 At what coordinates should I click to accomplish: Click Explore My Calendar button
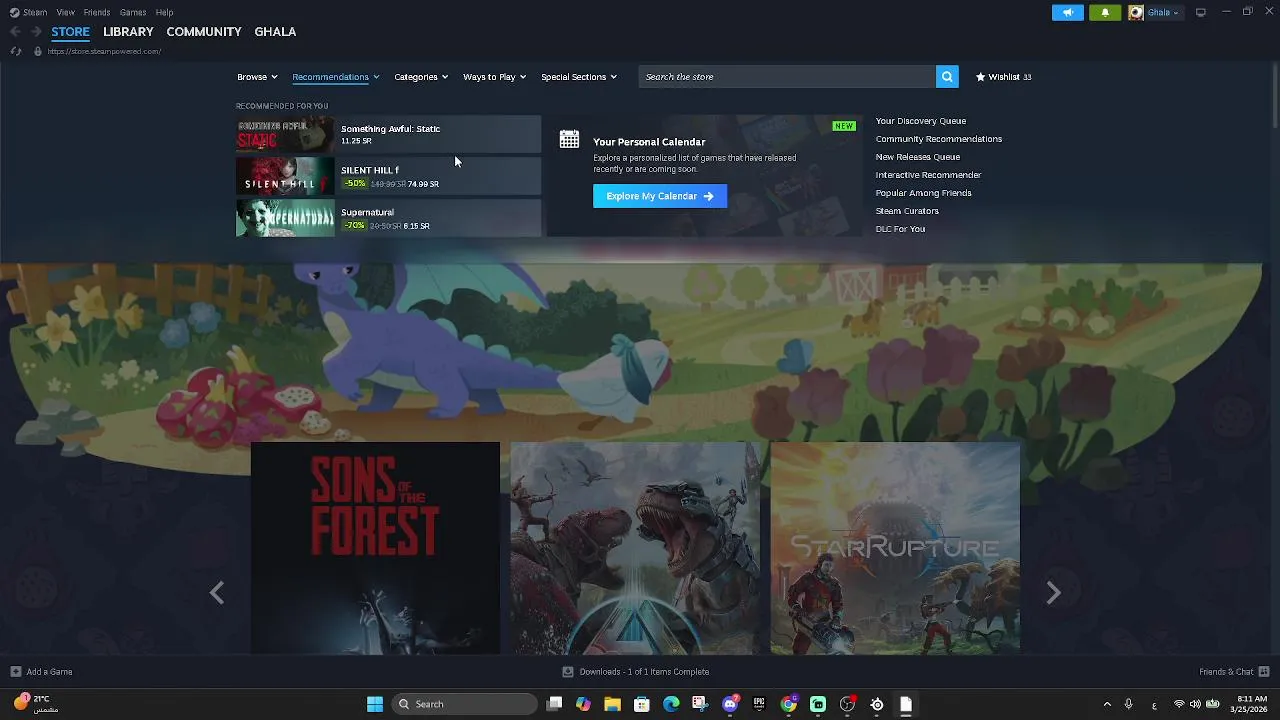coord(660,196)
